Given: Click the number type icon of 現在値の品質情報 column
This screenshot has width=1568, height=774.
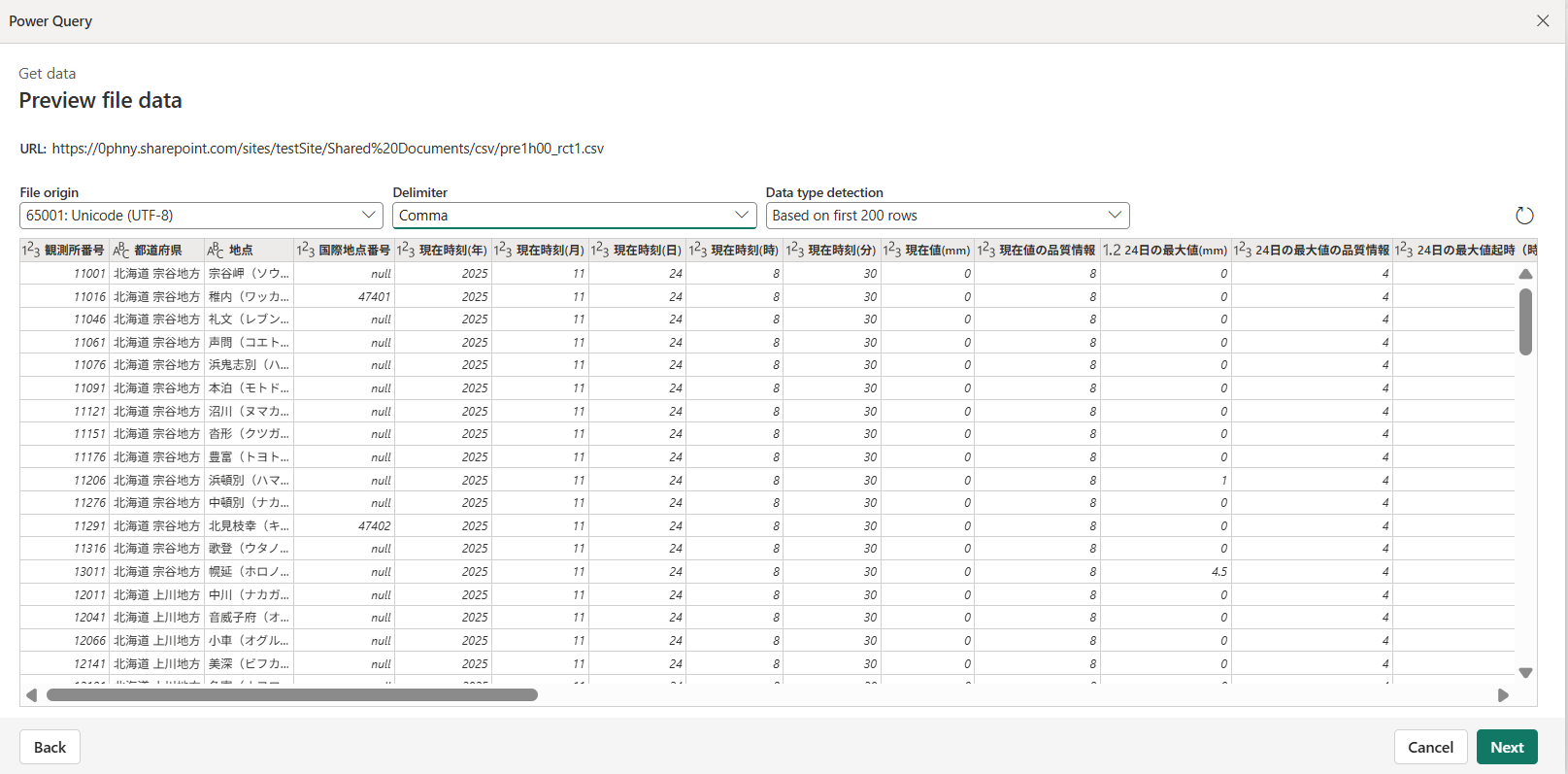Looking at the screenshot, I should point(986,251).
